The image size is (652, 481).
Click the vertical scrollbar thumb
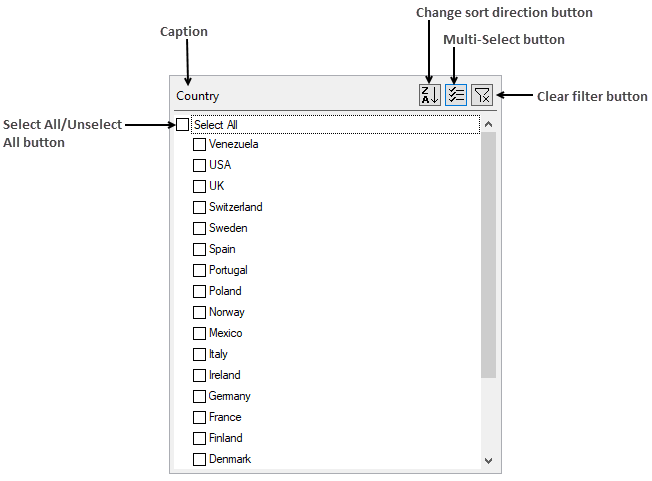(489, 255)
